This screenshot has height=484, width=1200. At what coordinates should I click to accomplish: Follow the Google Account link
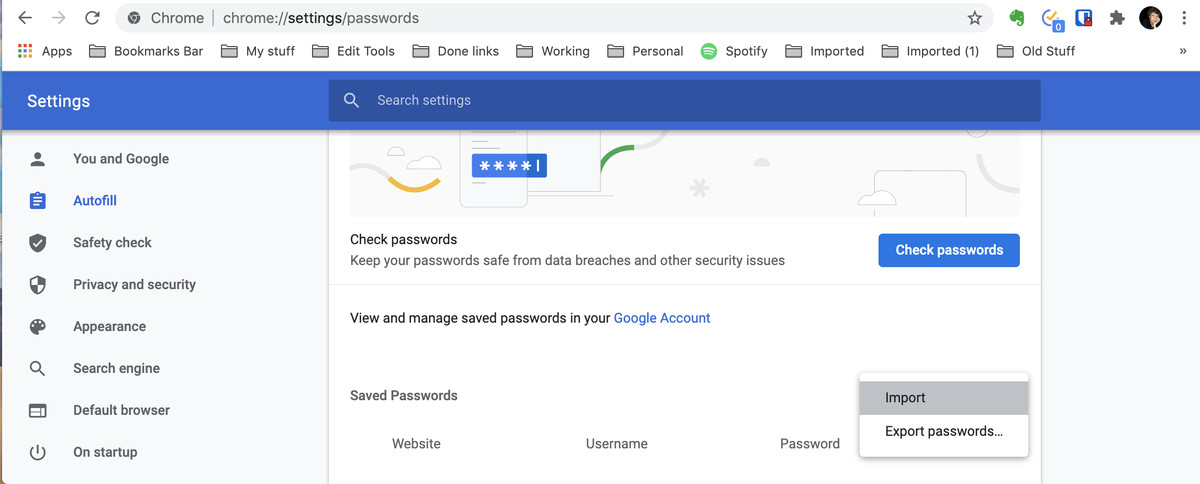(662, 318)
